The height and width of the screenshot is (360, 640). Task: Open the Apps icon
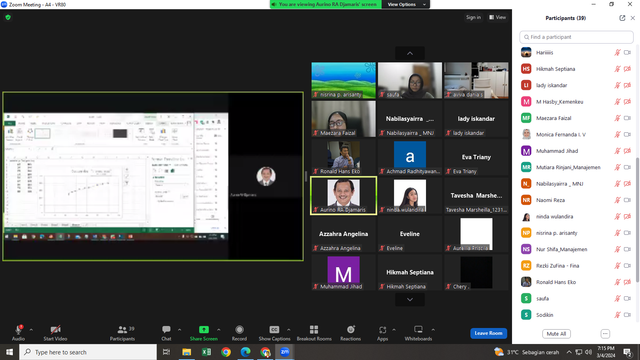382,329
